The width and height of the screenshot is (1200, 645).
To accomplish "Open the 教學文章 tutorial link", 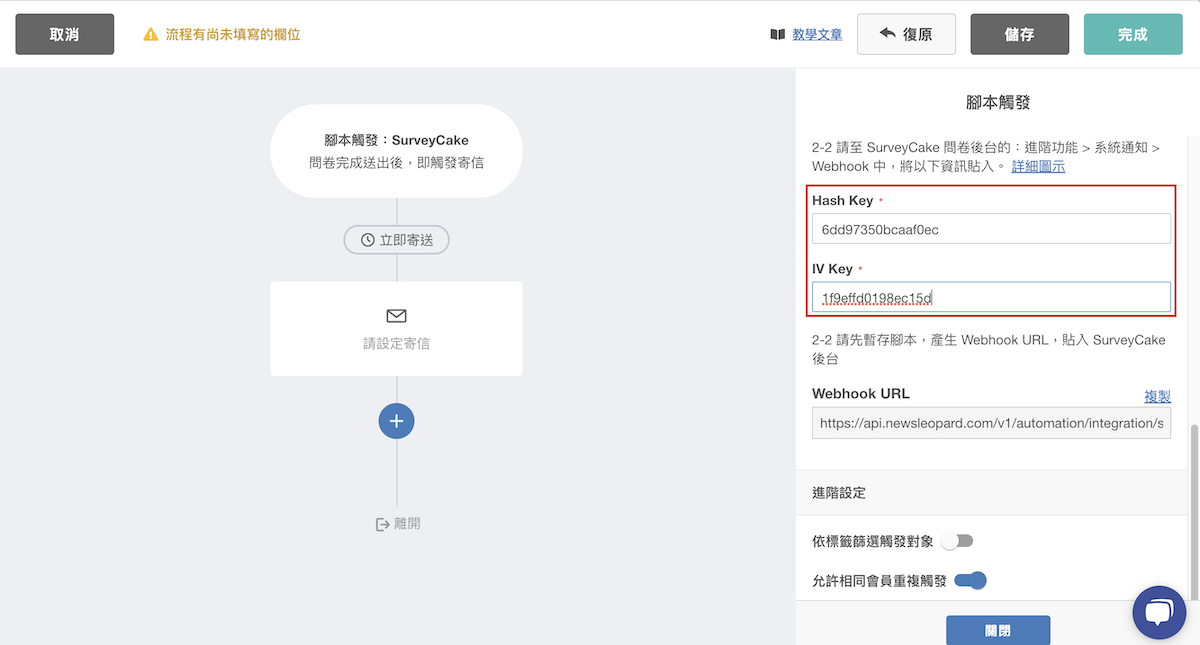I will click(817, 34).
